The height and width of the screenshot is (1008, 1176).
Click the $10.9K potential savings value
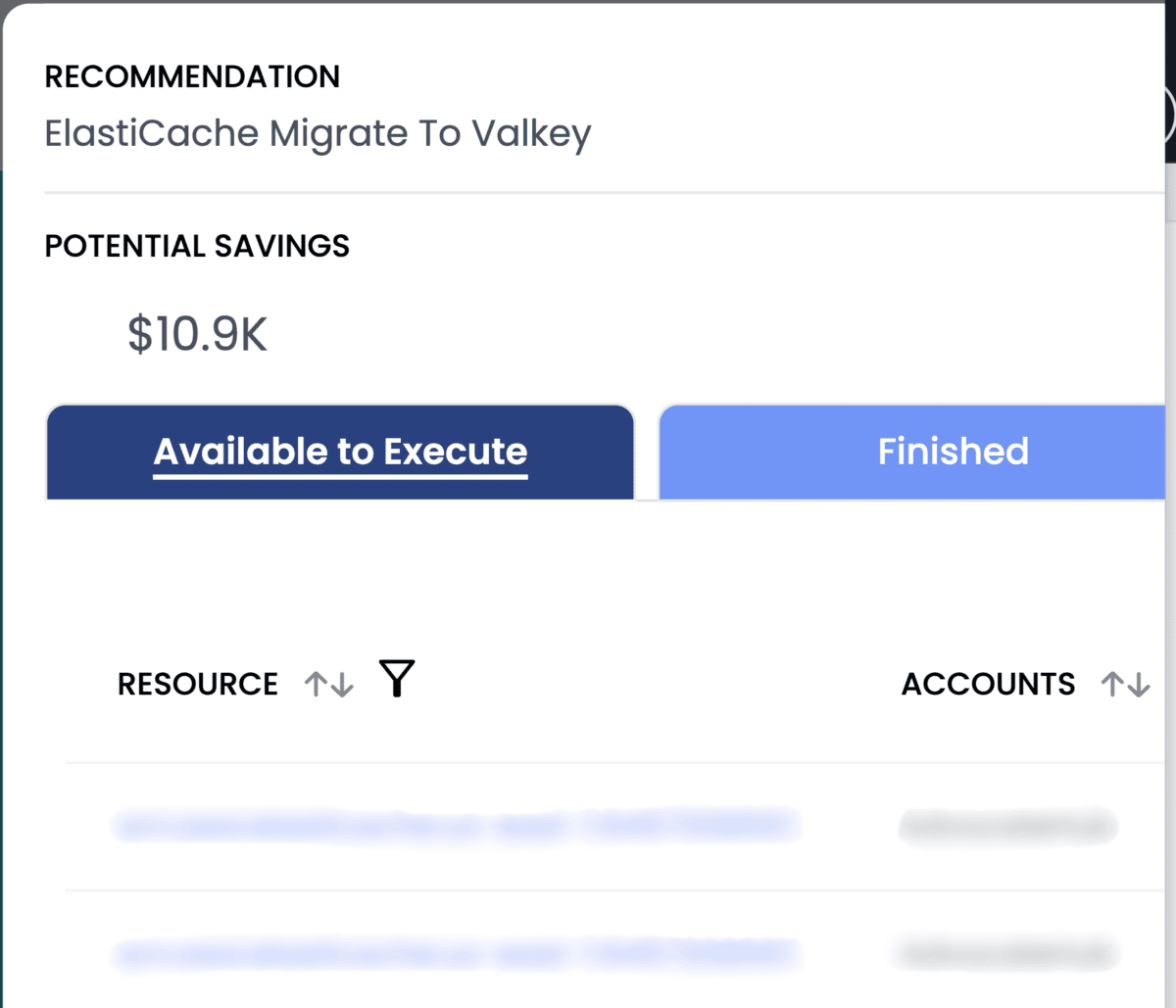click(197, 334)
